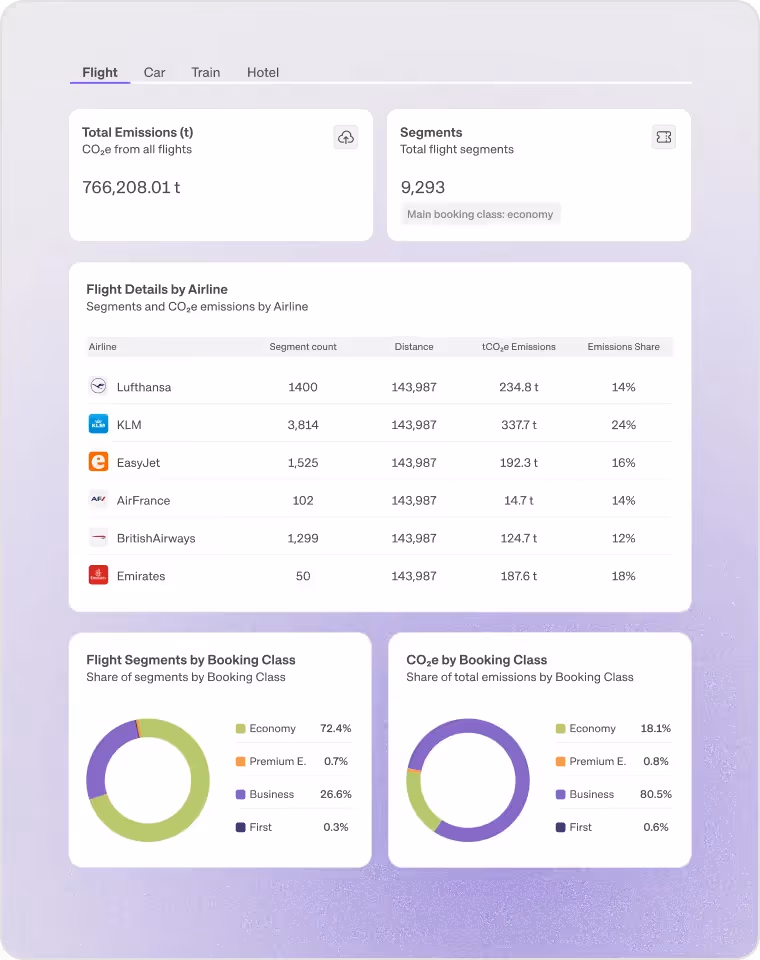Image resolution: width=760 pixels, height=960 pixels.
Task: Switch to the Car tab
Action: pyautogui.click(x=154, y=72)
